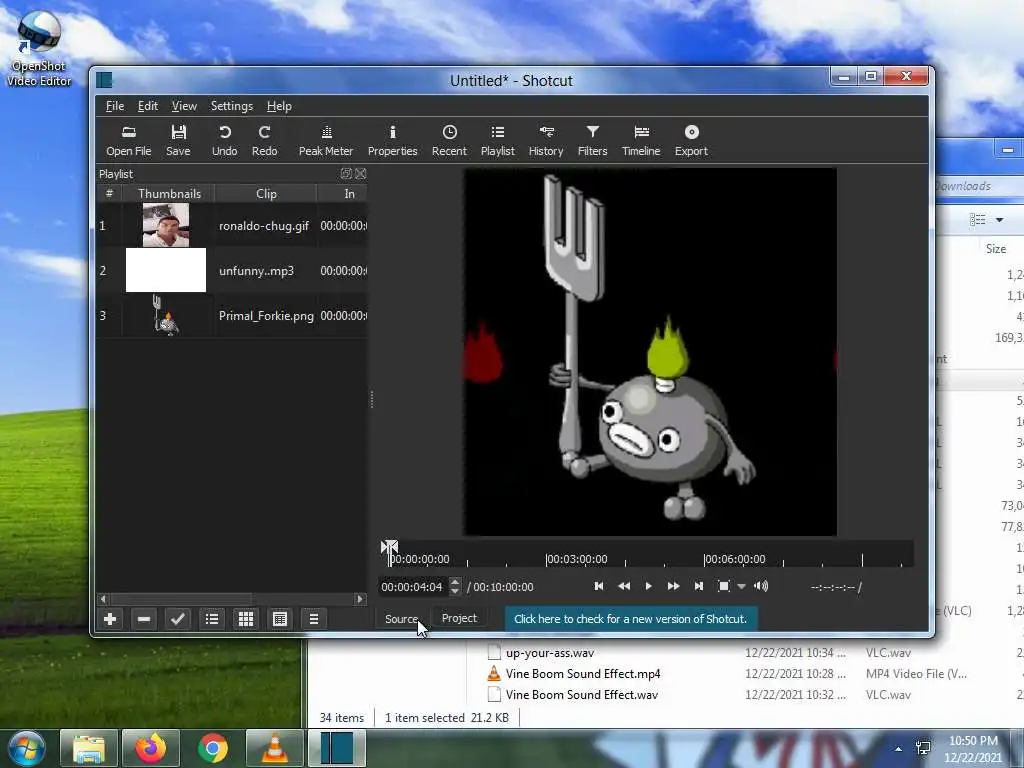Viewport: 1024px width, 768px height.
Task: Open the Properties panel
Action: coord(392,141)
